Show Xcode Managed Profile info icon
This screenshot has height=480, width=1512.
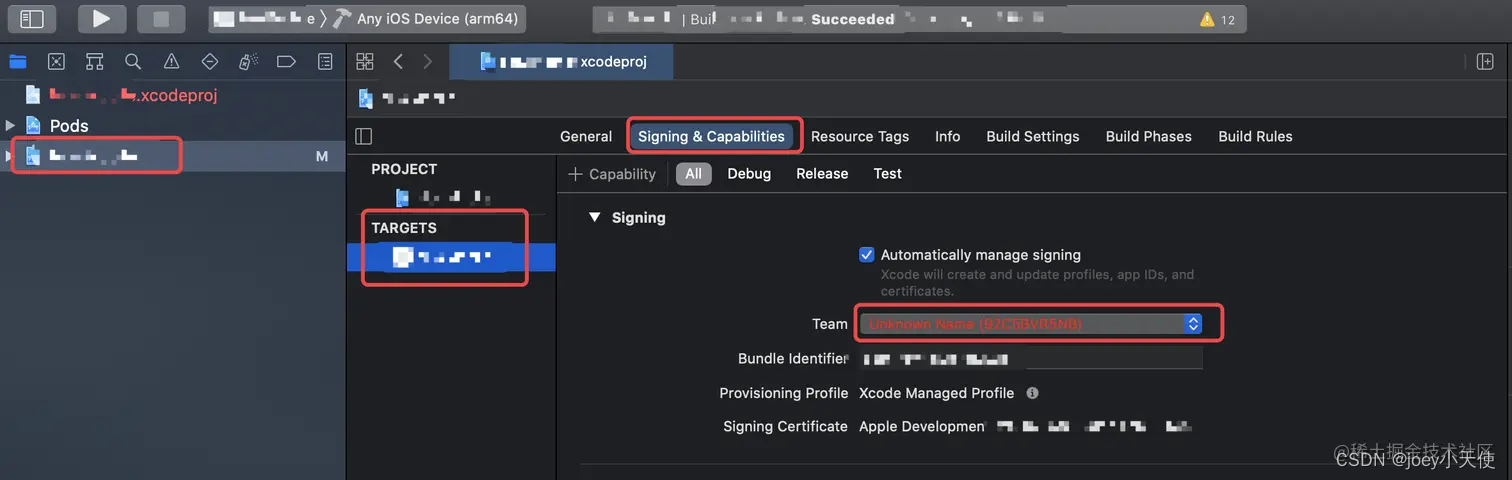coord(1032,393)
